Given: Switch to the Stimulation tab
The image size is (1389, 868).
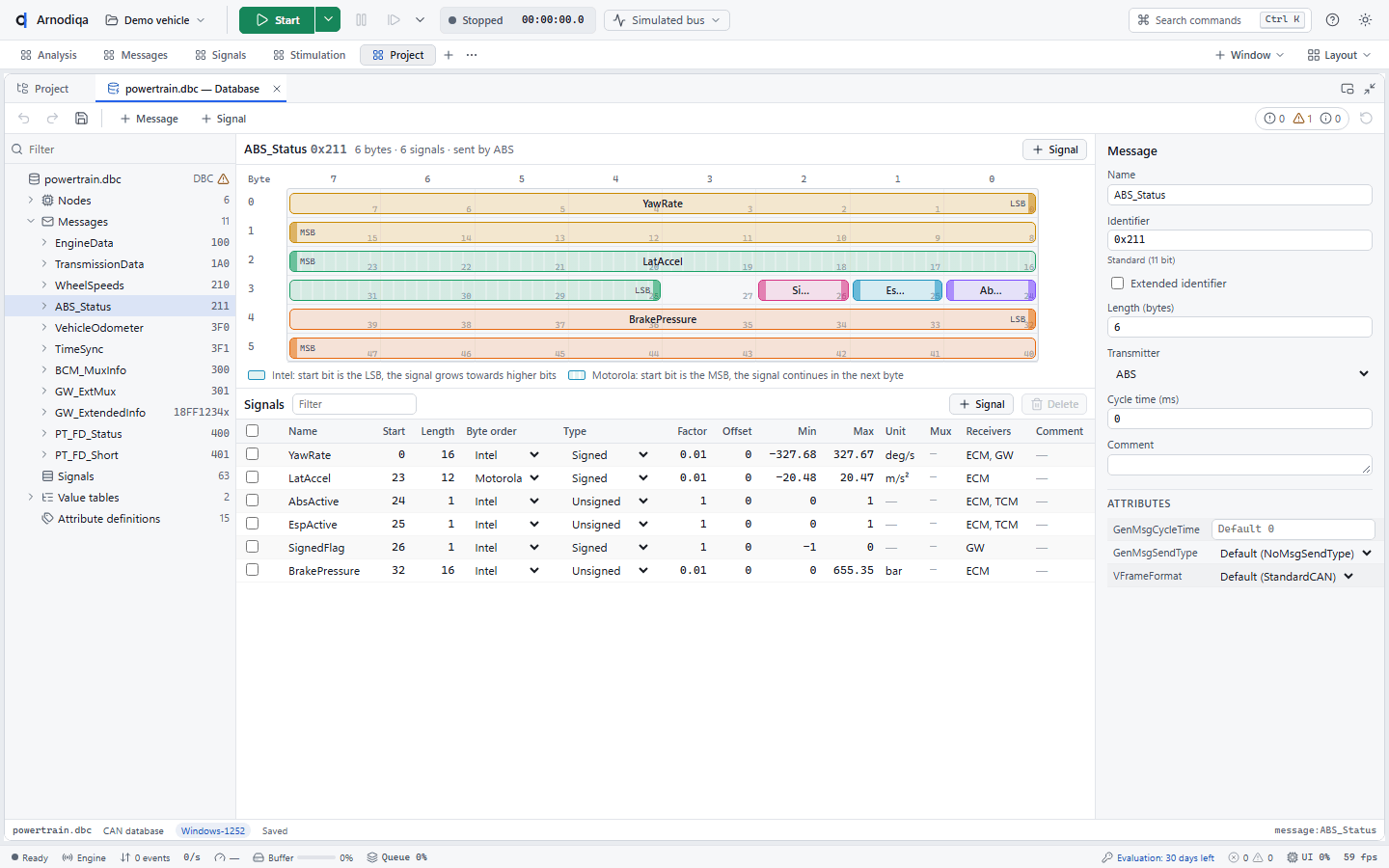Looking at the screenshot, I should (310, 55).
